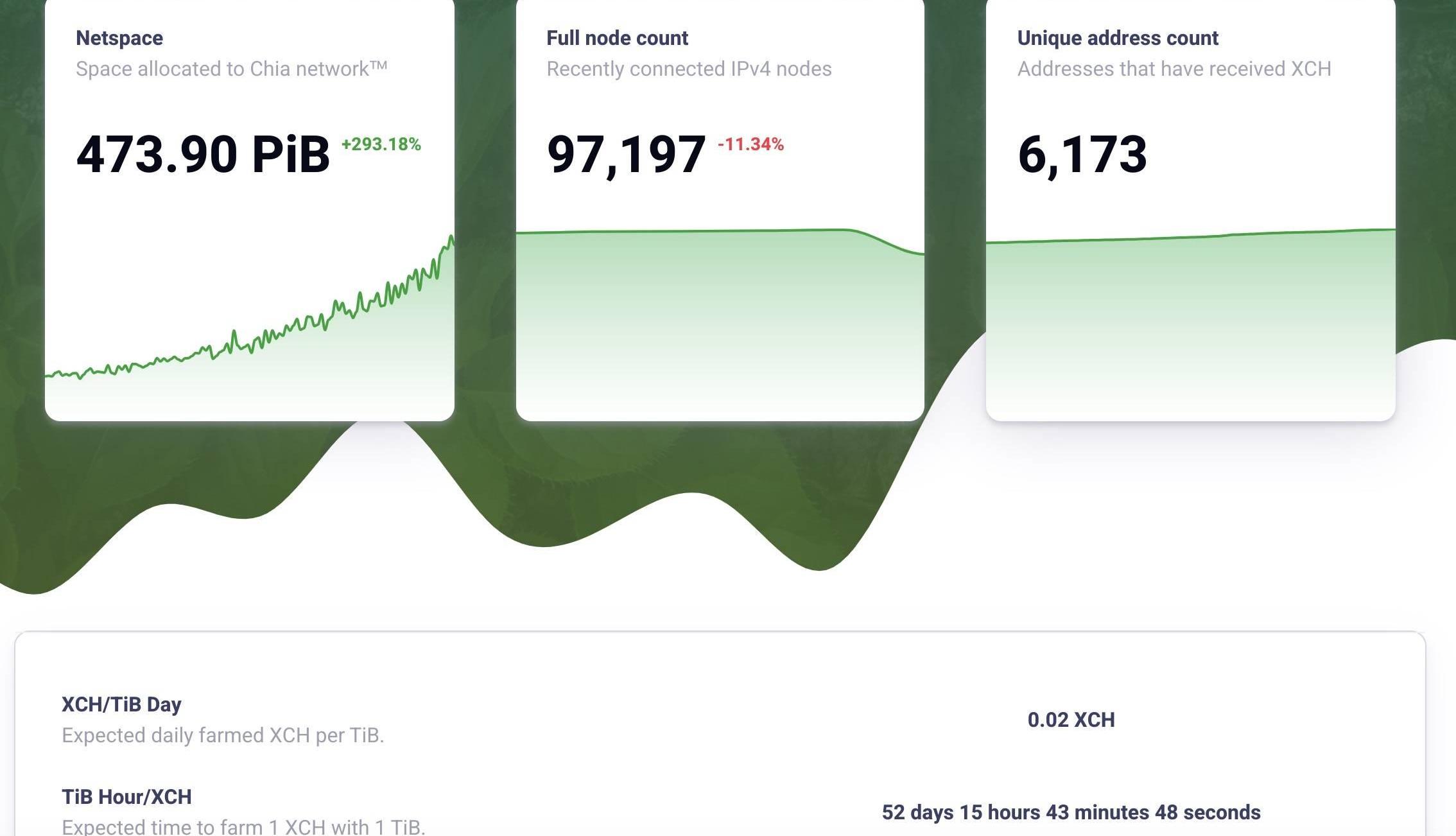Select 'Expected daily farmed XCH per TiB' description
Image resolution: width=1456 pixels, height=836 pixels.
point(223,735)
